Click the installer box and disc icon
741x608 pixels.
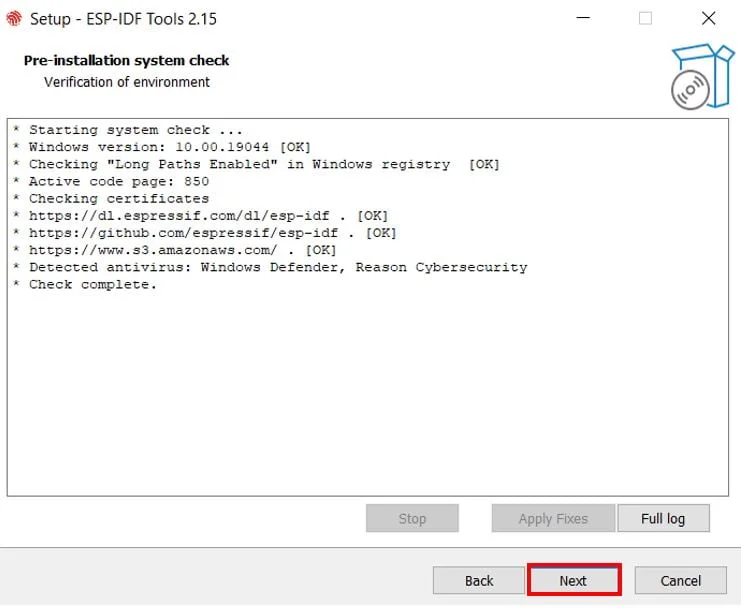pyautogui.click(x=703, y=77)
